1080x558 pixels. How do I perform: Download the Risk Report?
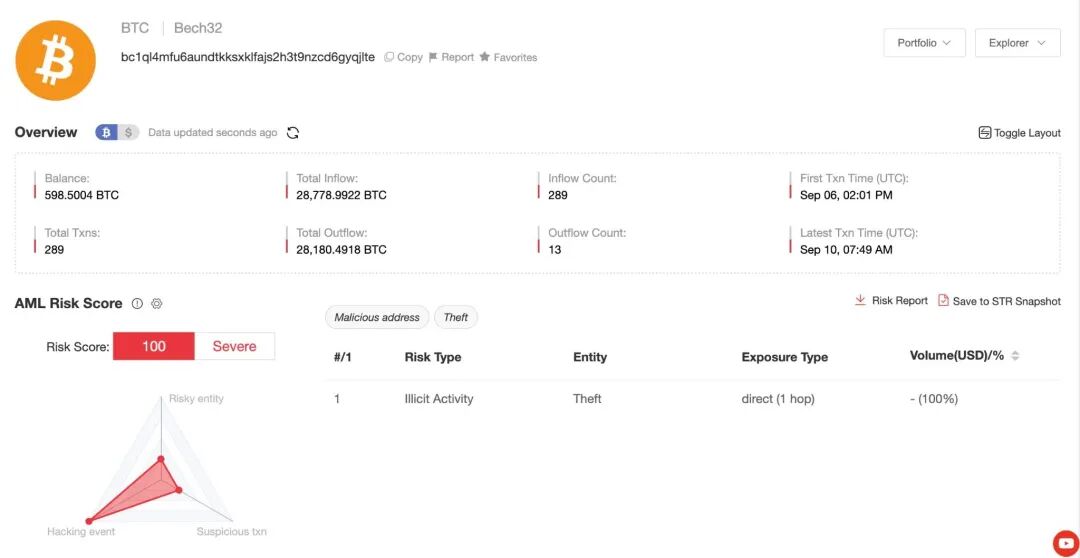click(891, 301)
